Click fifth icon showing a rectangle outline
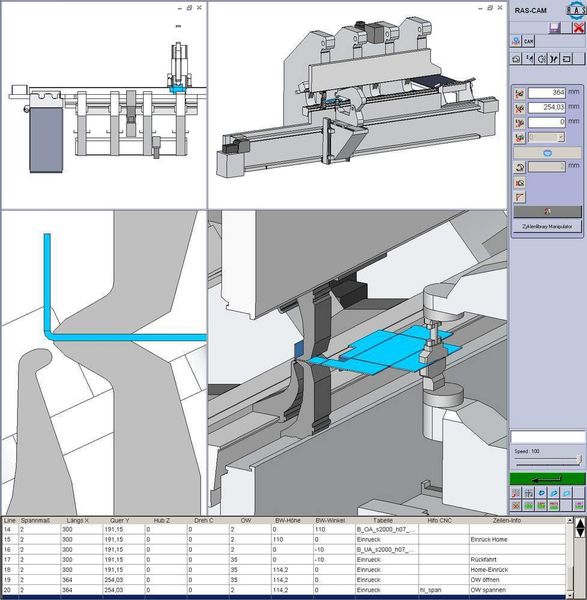 point(566,59)
